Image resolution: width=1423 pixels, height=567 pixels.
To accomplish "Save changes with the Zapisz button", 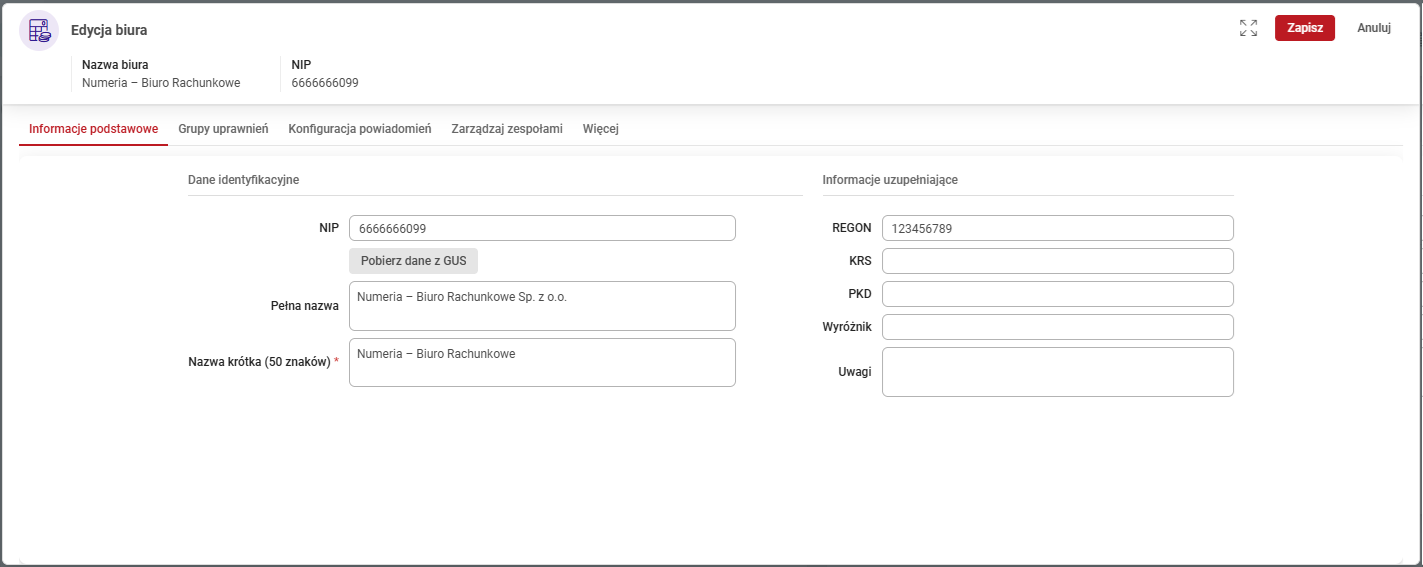I will pos(1304,28).
